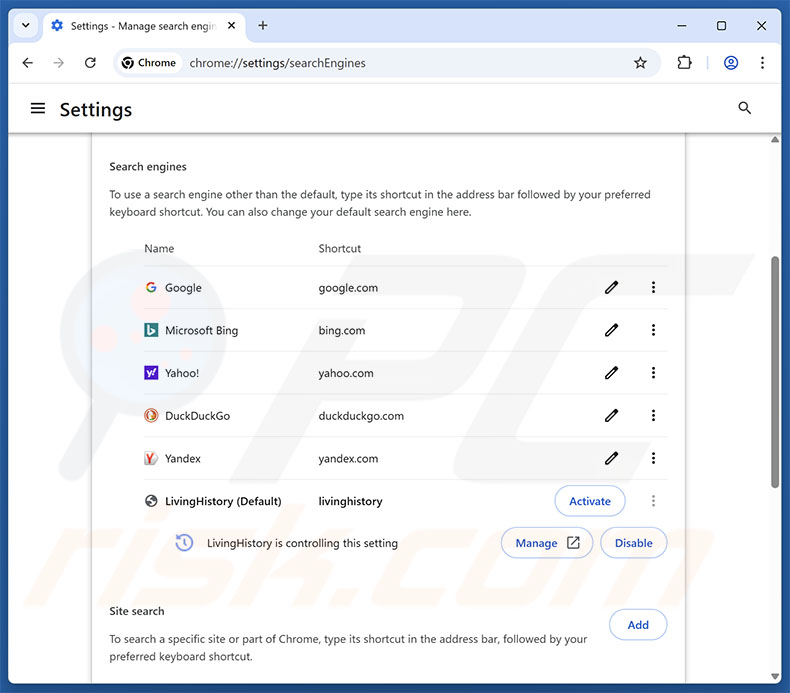Screen dimensions: 790x693
Task: Go back to previous page
Action: [x=28, y=63]
